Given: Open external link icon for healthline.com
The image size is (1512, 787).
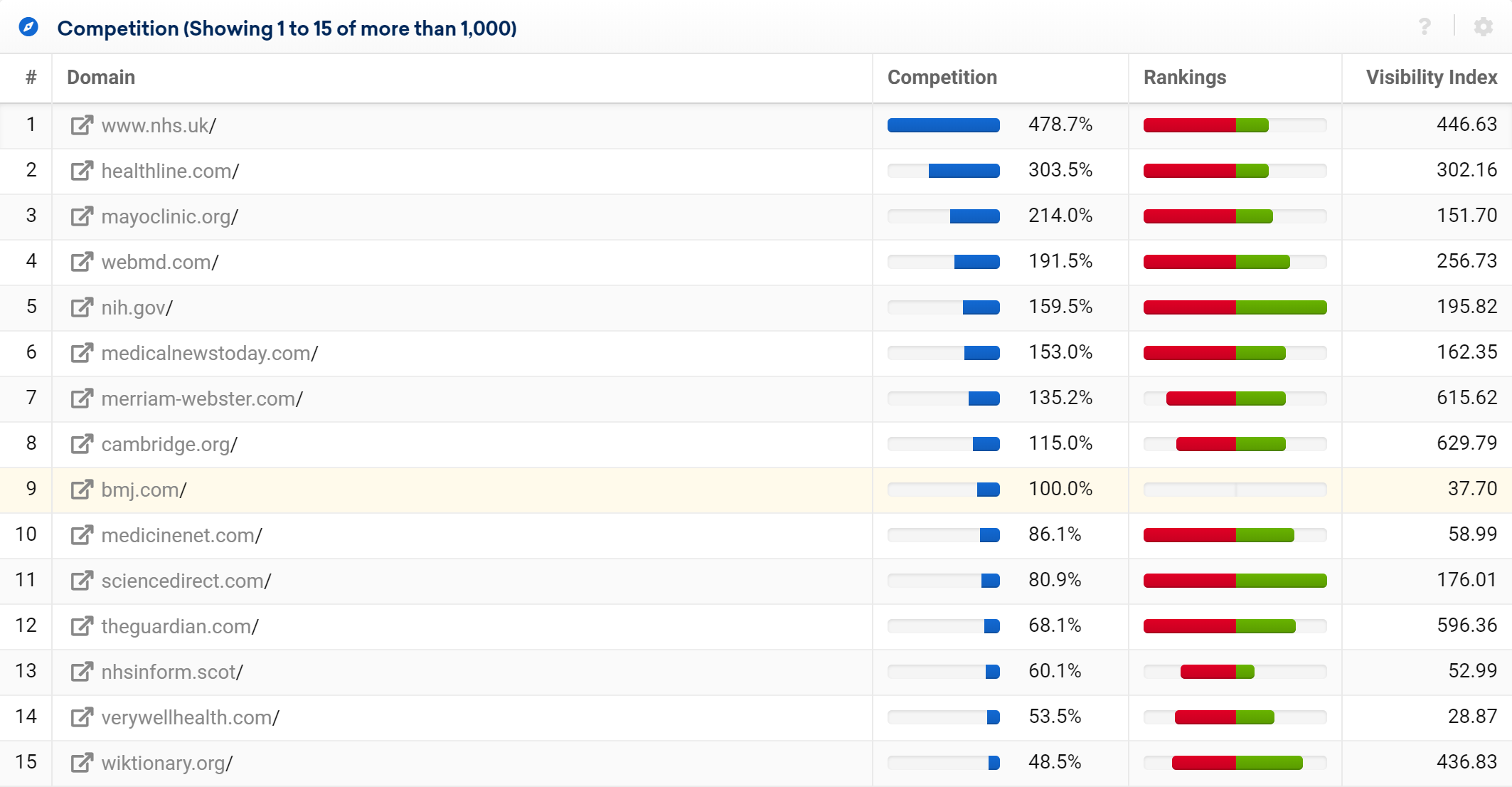Looking at the screenshot, I should 82,171.
